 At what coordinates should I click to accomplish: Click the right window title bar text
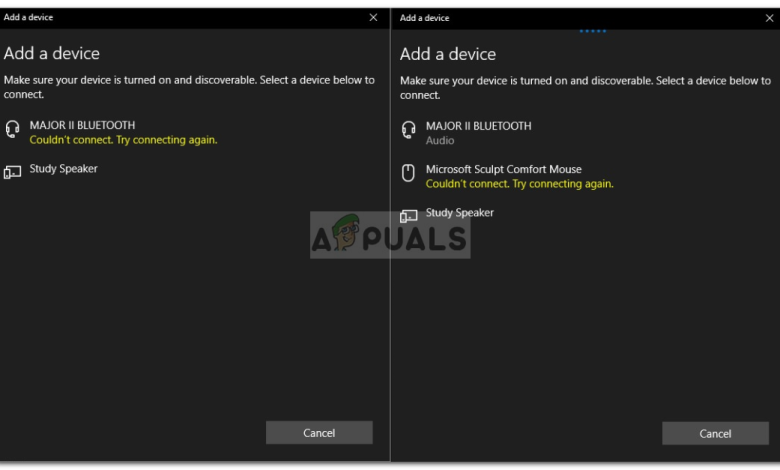coord(424,18)
